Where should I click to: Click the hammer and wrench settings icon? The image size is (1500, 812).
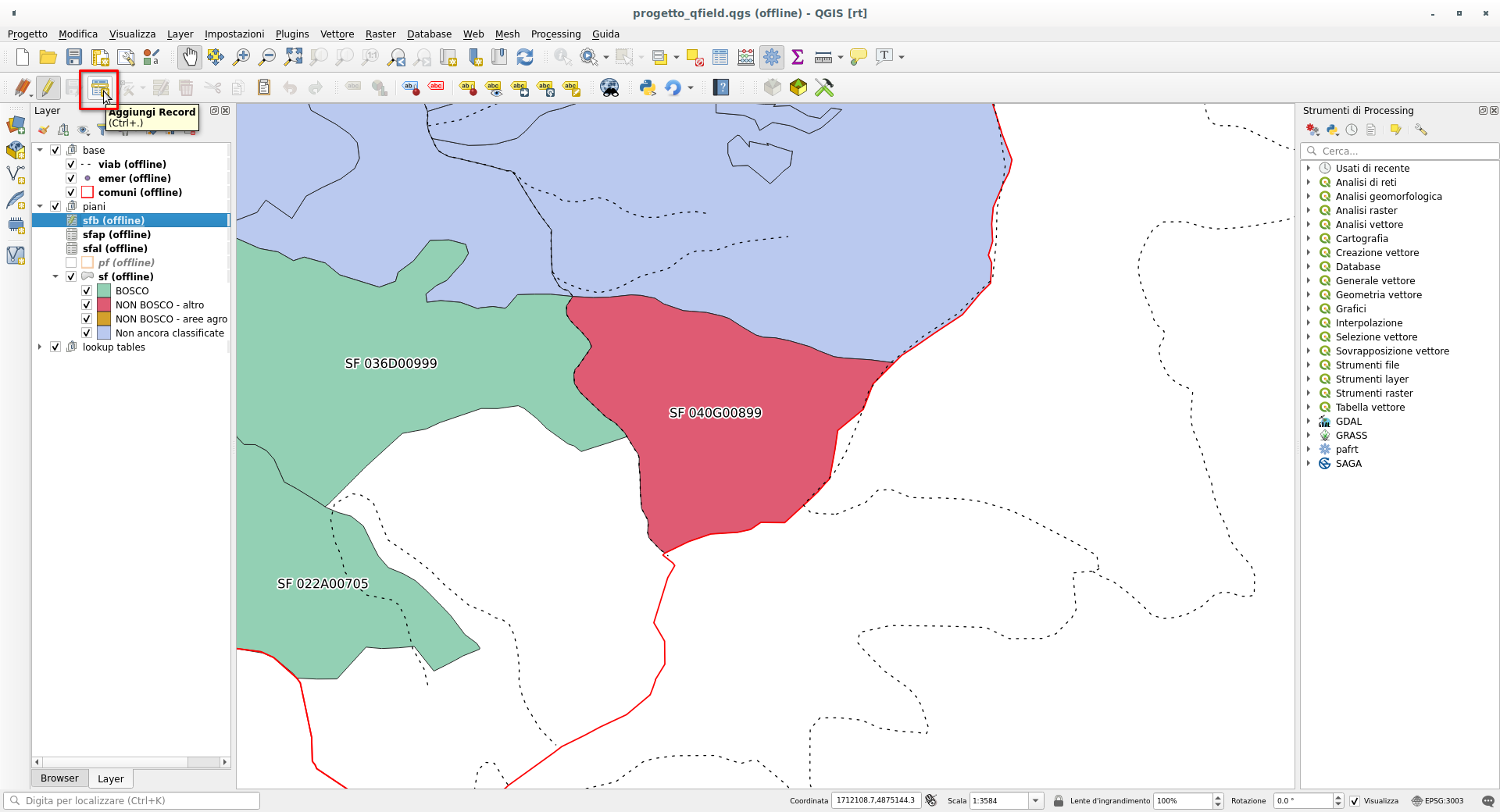click(x=823, y=87)
